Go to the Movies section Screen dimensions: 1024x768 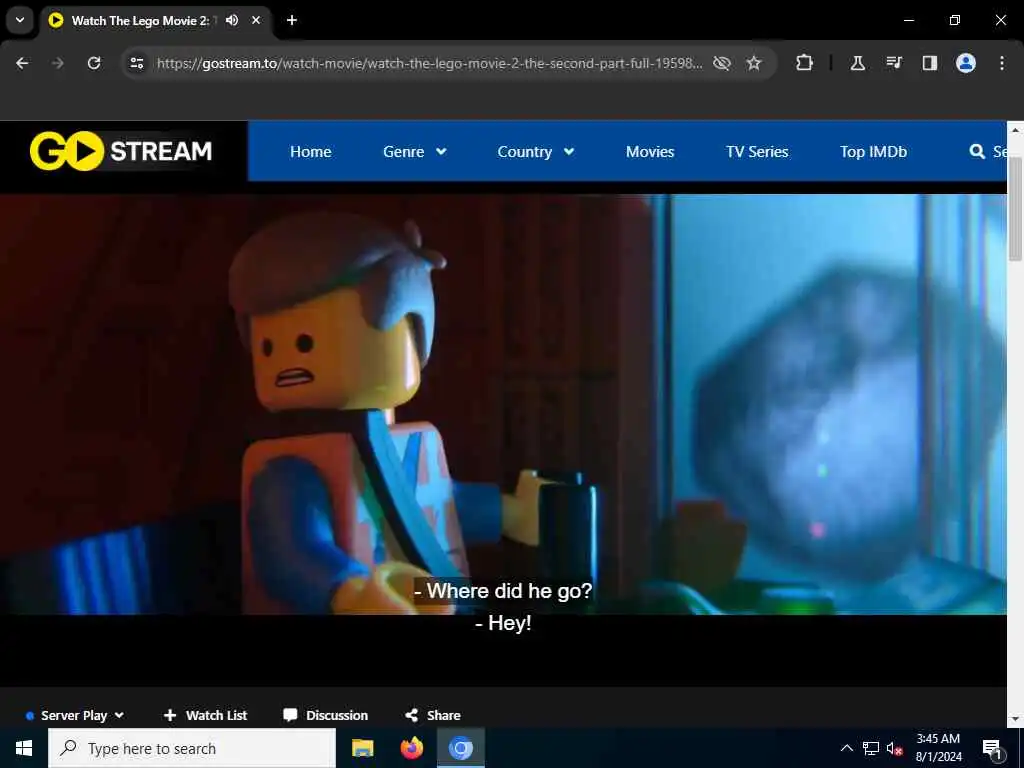pos(650,152)
